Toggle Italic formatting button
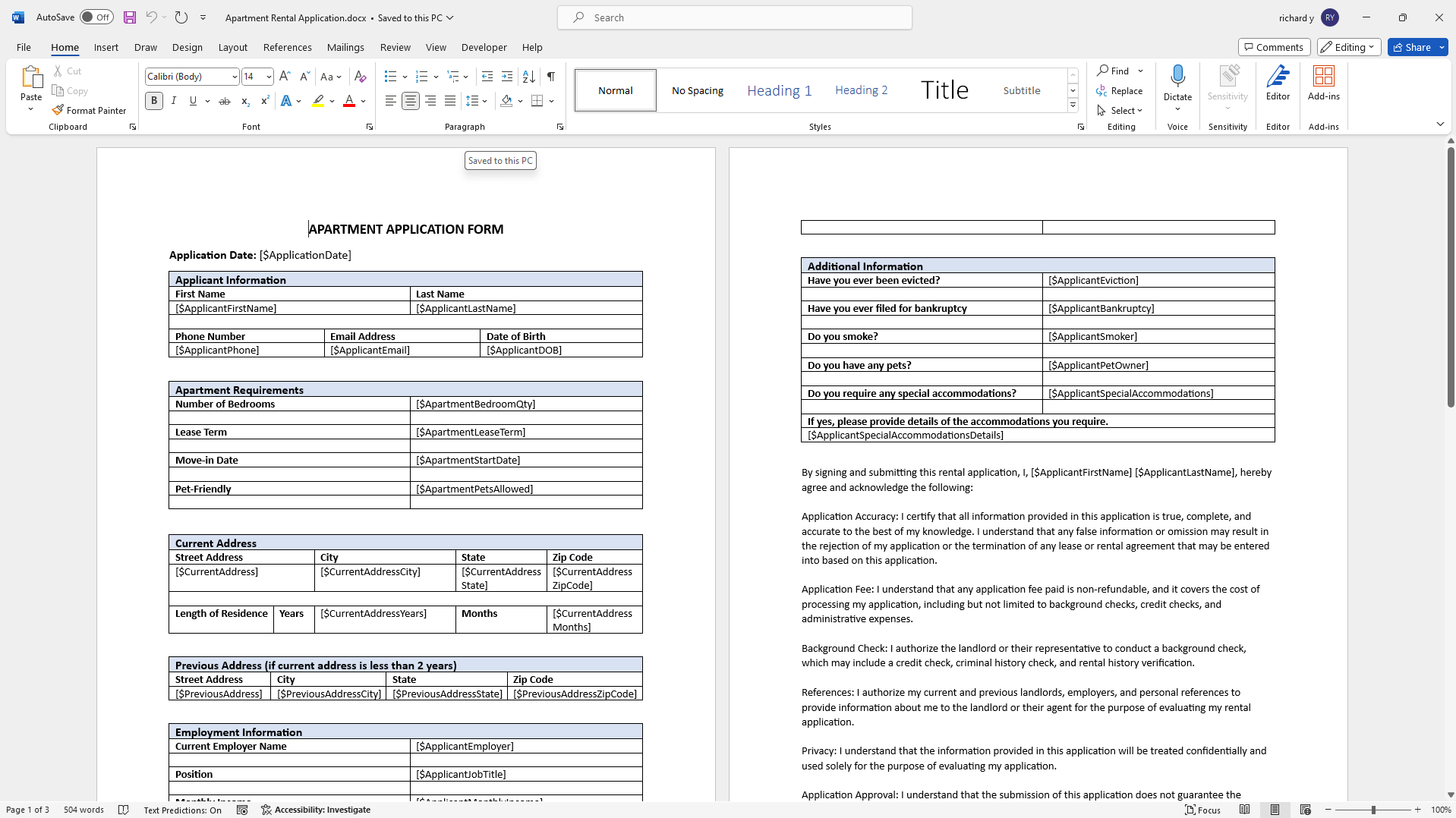Screen dimensions: 1456x818 [x=174, y=101]
